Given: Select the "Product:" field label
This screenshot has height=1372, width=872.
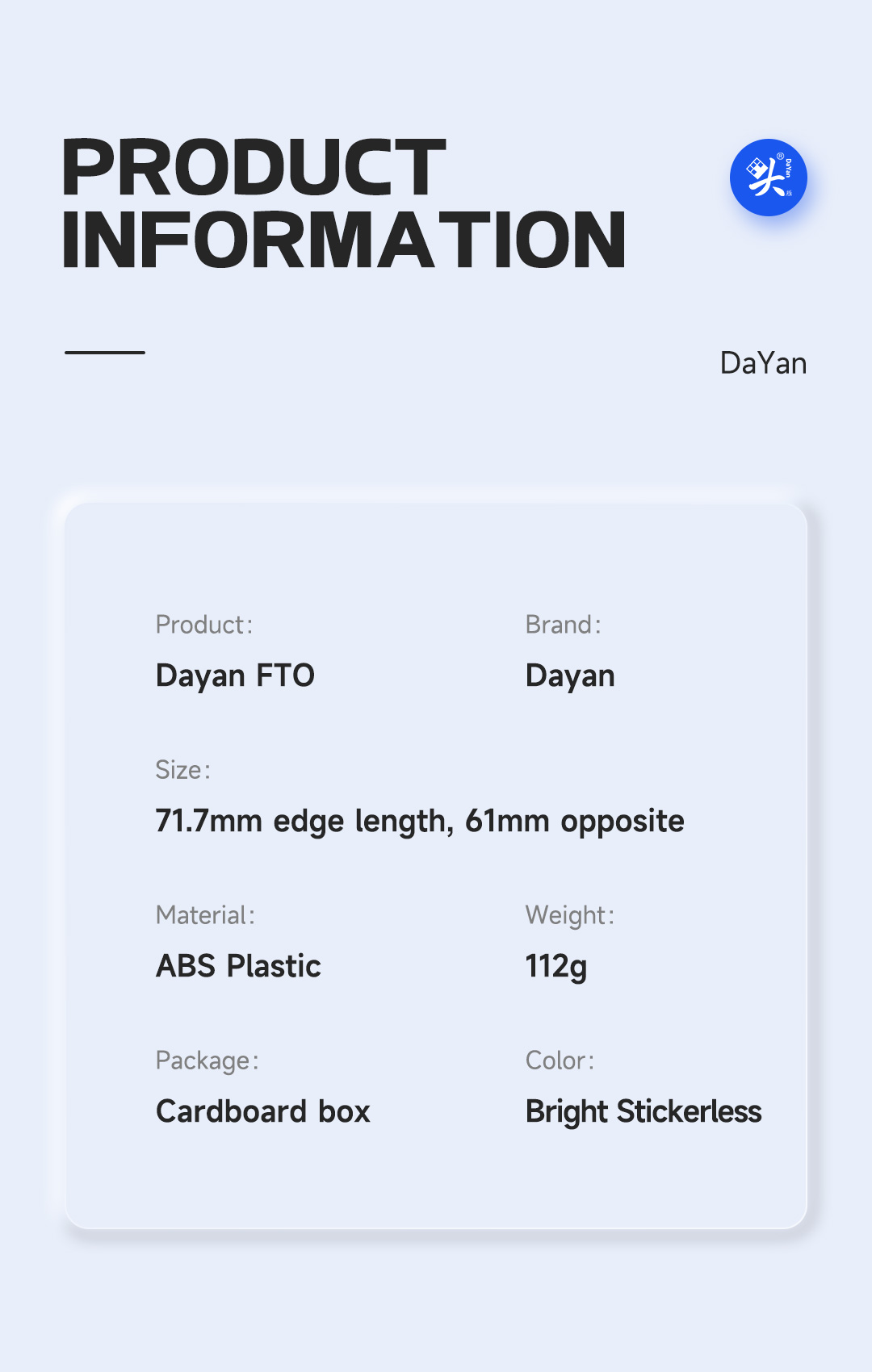Looking at the screenshot, I should (x=204, y=625).
